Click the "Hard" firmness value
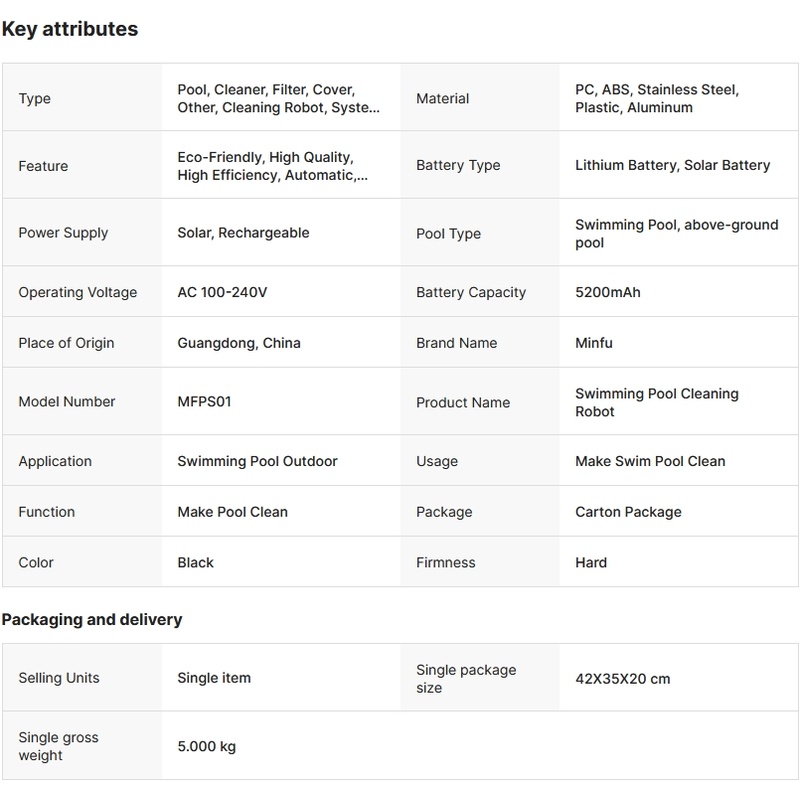Screen dimensions: 800x788 click(591, 562)
